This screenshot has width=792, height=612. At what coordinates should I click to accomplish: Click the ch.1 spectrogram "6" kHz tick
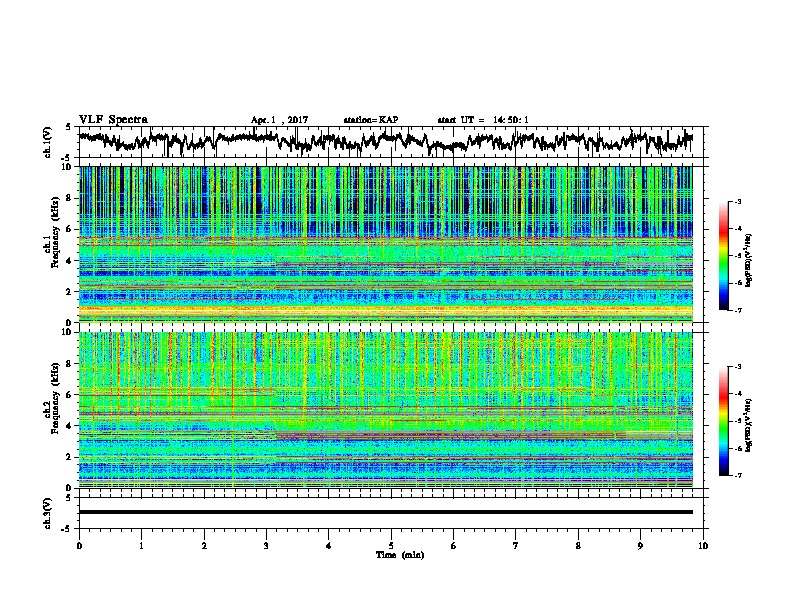70,229
